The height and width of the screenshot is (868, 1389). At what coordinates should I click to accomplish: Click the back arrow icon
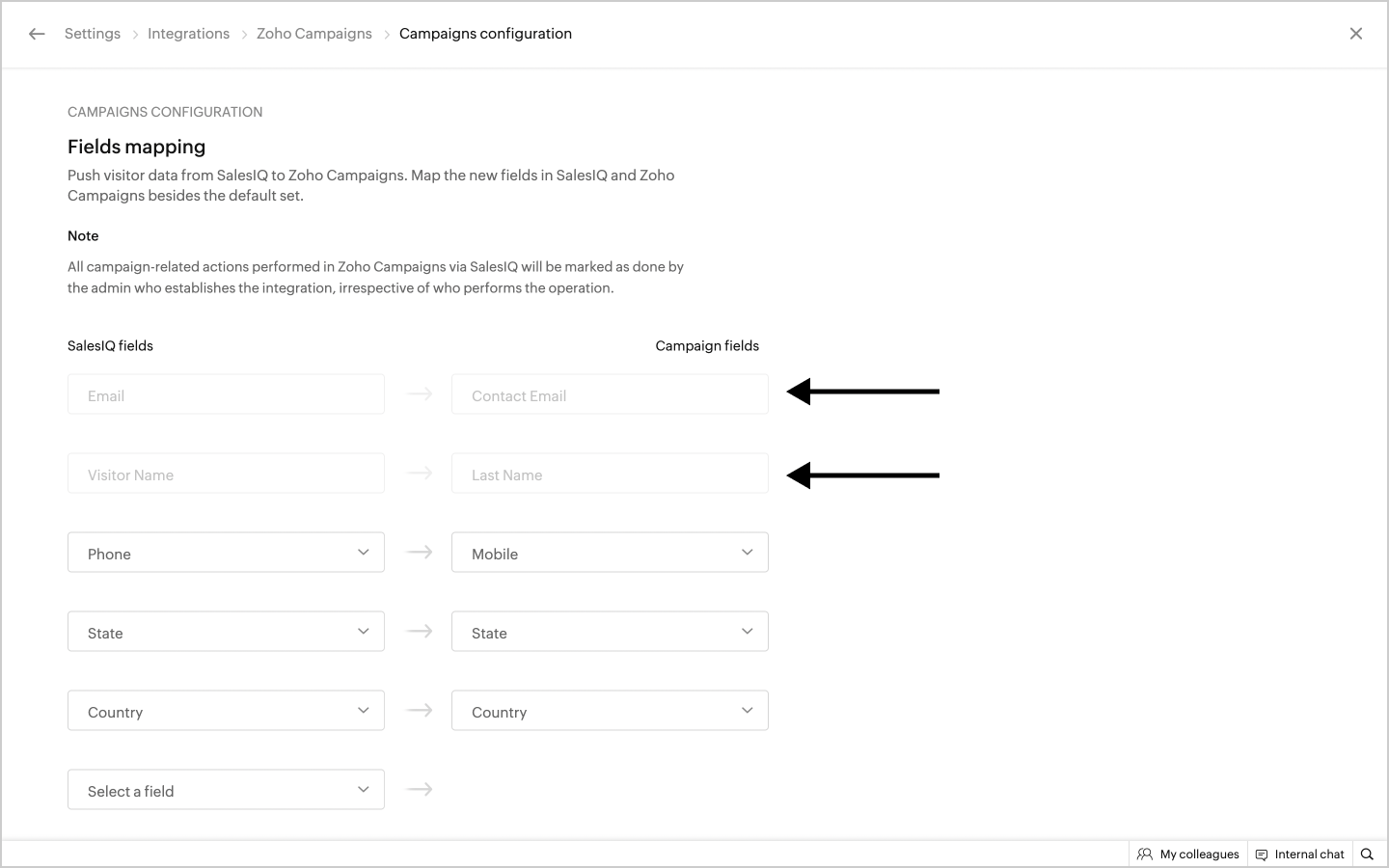pos(37,34)
